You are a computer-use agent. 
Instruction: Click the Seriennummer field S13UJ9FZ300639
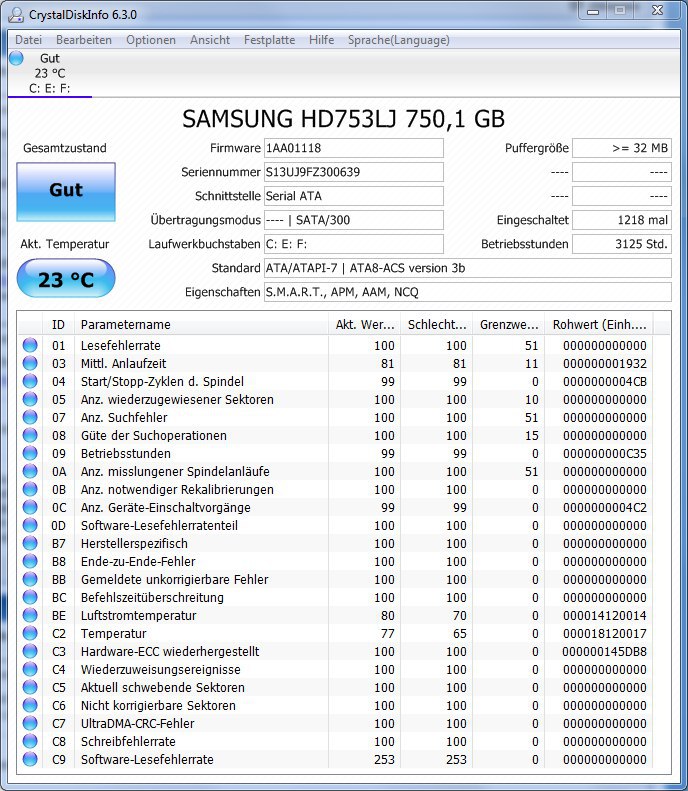coord(354,172)
